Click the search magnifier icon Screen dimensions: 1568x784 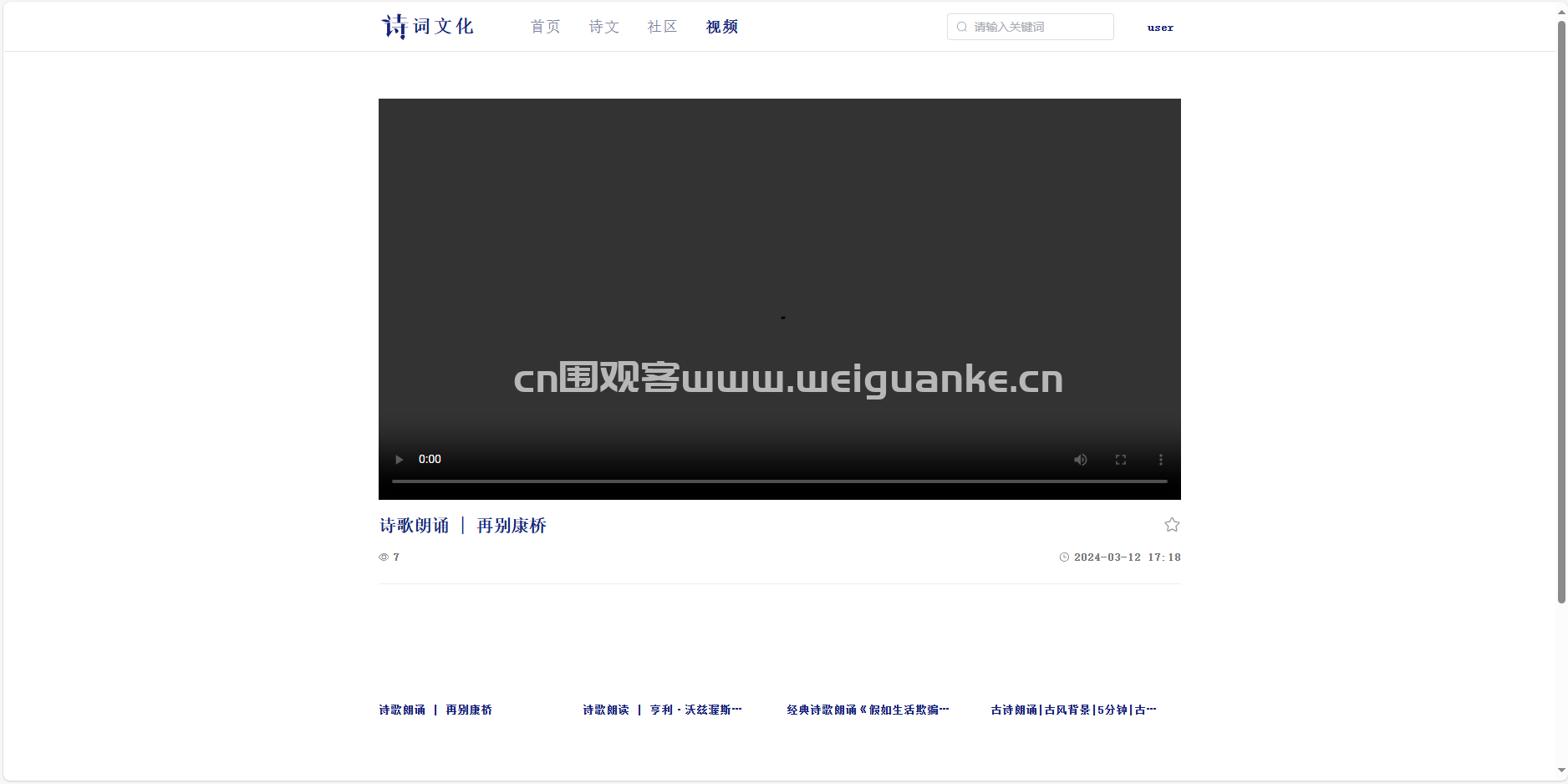click(x=962, y=27)
